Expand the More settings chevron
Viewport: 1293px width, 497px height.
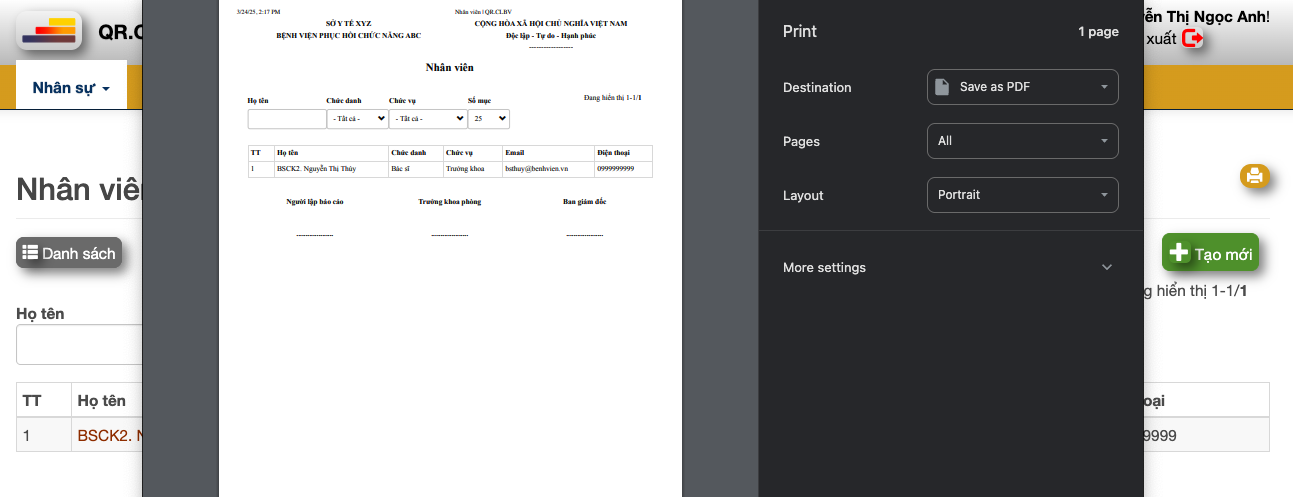pyautogui.click(x=1106, y=267)
